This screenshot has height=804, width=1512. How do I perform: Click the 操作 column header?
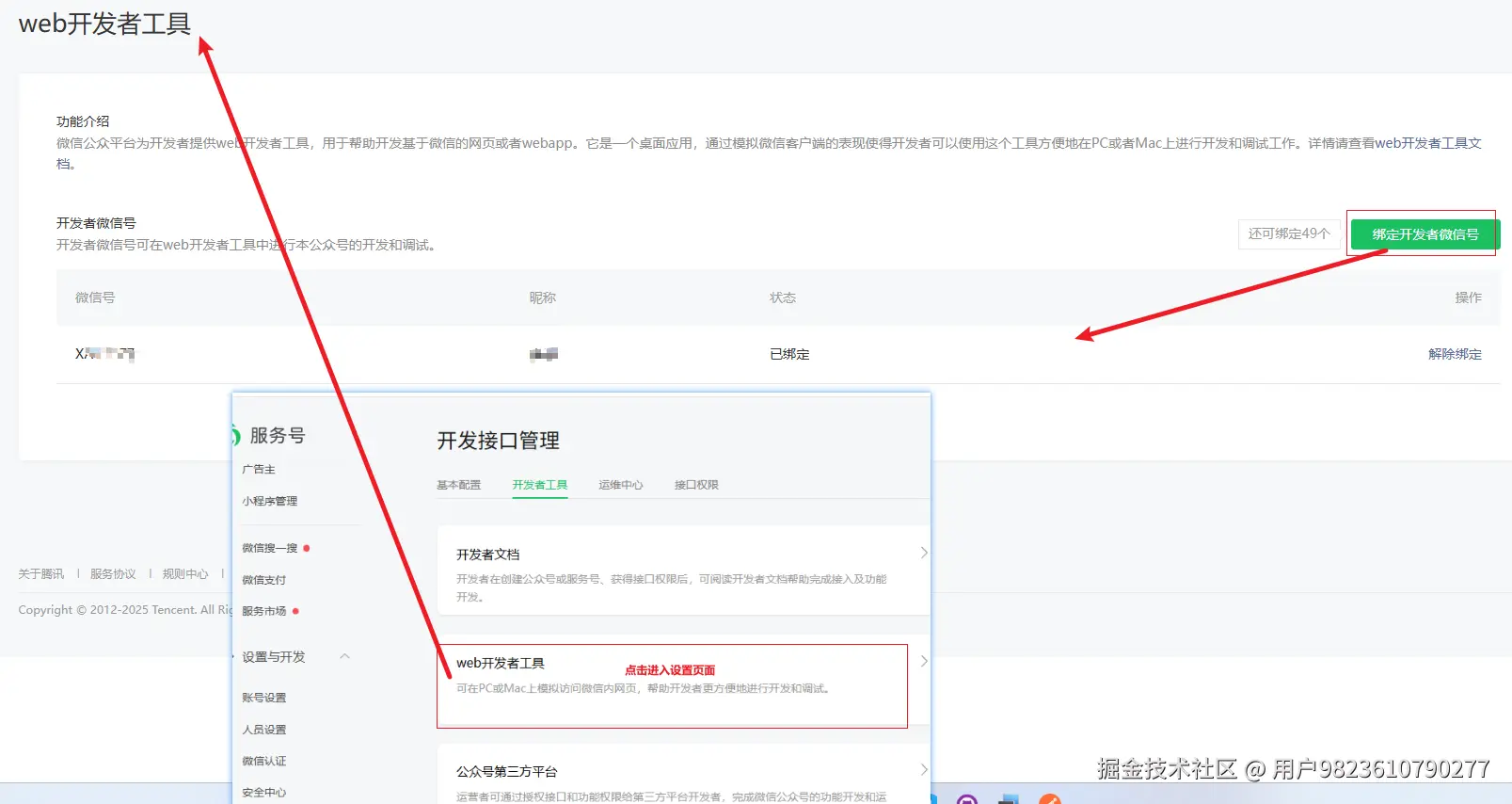point(1469,297)
